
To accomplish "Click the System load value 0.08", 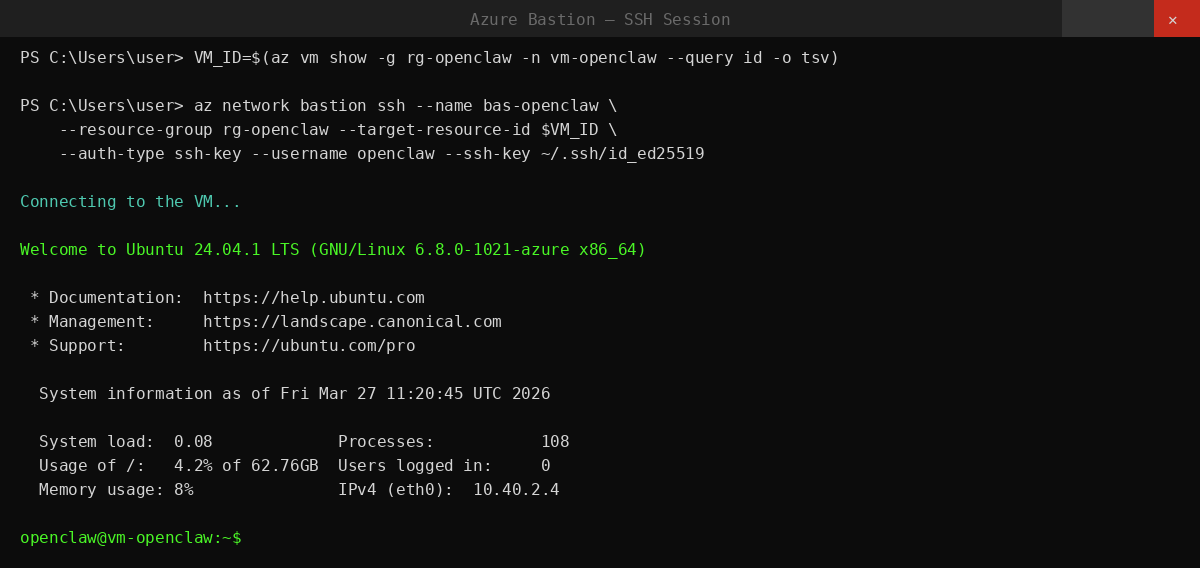I will coord(193,442).
